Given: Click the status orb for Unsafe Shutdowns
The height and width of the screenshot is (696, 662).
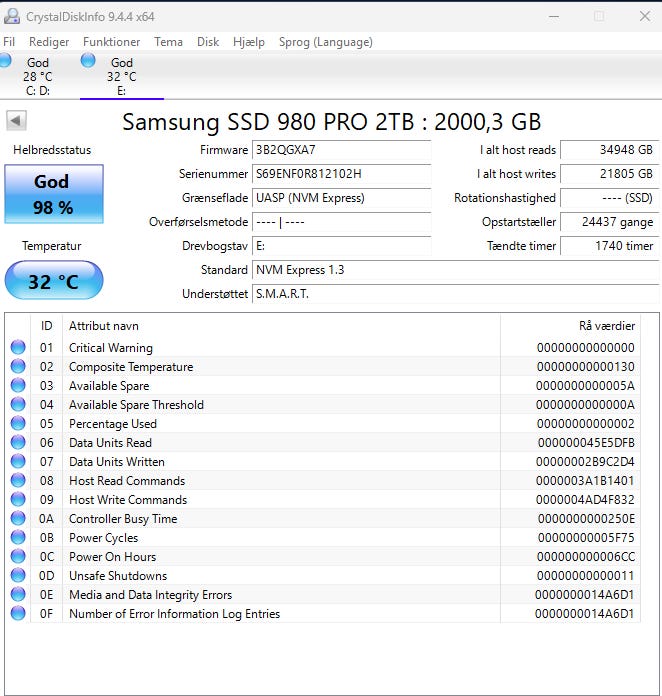Looking at the screenshot, I should pyautogui.click(x=18, y=576).
